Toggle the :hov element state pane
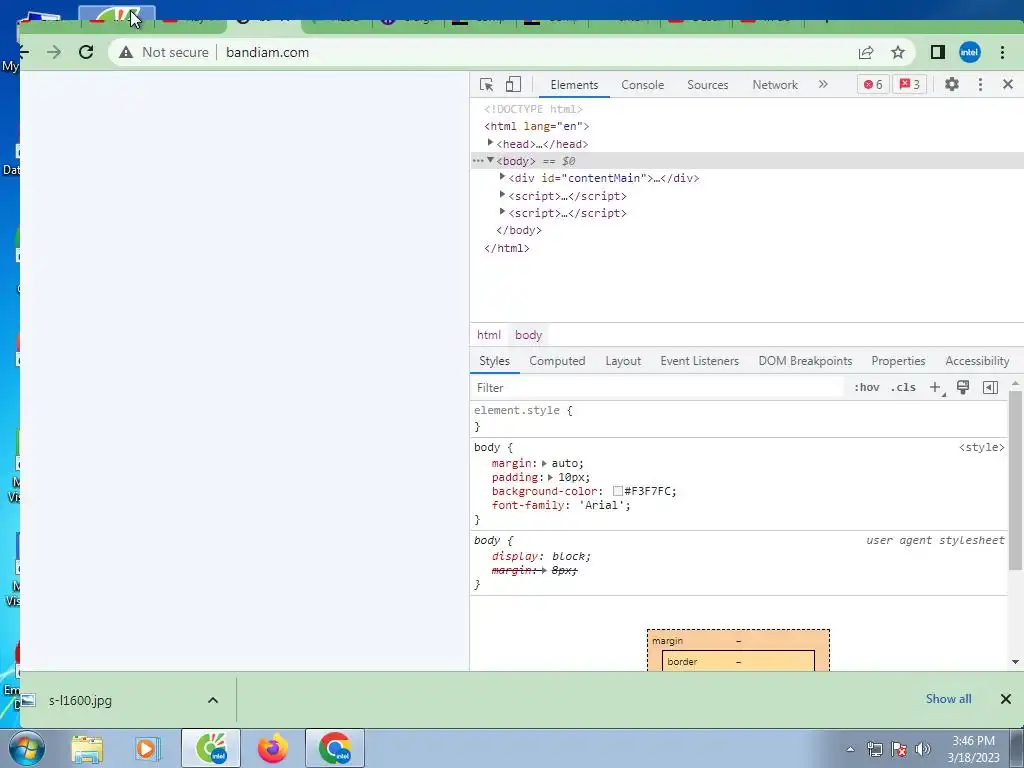1024x768 pixels. [867, 387]
